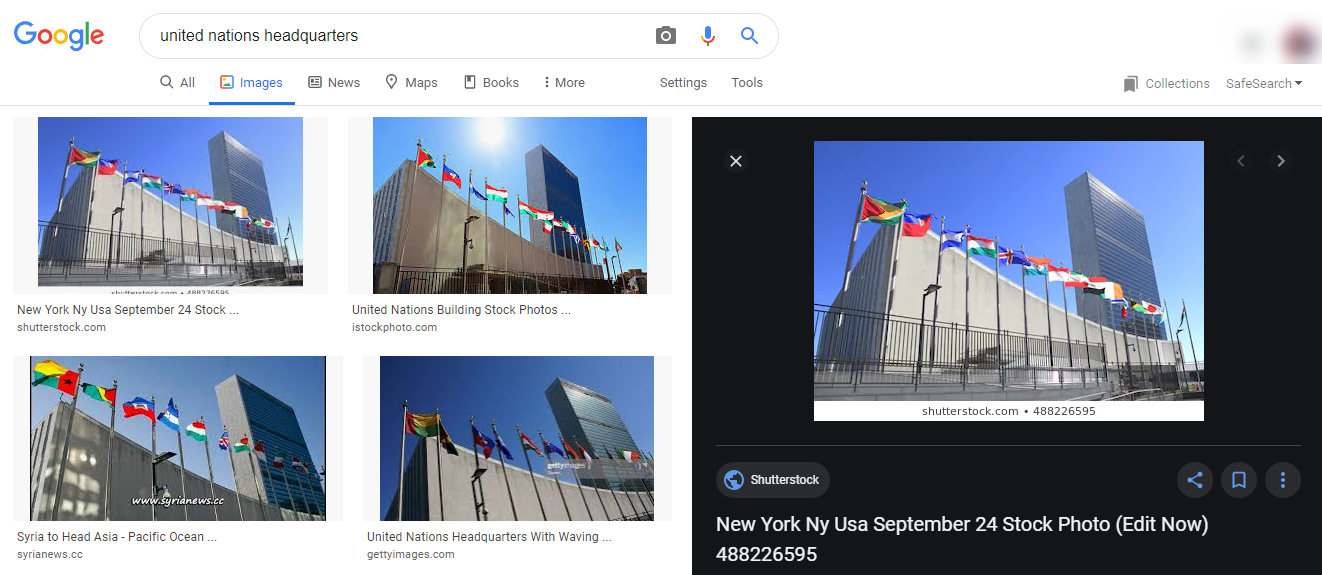The width and height of the screenshot is (1322, 575).
Task: Expand the SafeSearch dropdown
Action: (x=1264, y=84)
